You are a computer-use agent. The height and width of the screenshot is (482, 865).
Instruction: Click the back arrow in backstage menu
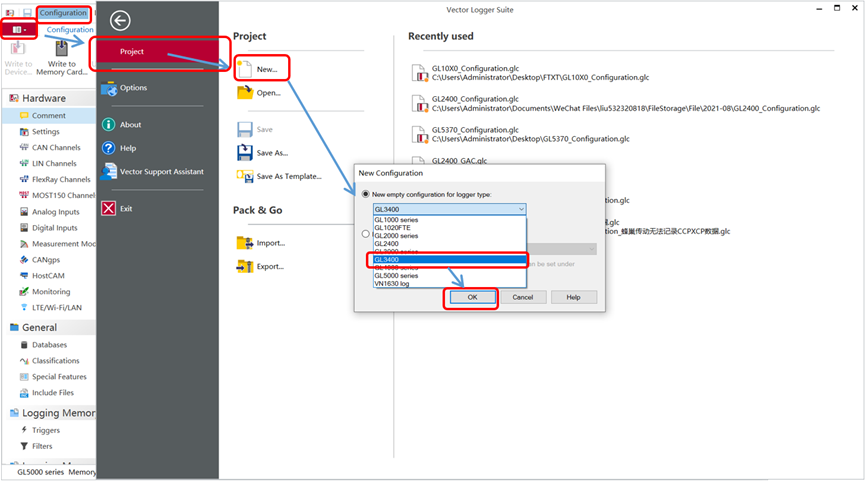coord(120,20)
